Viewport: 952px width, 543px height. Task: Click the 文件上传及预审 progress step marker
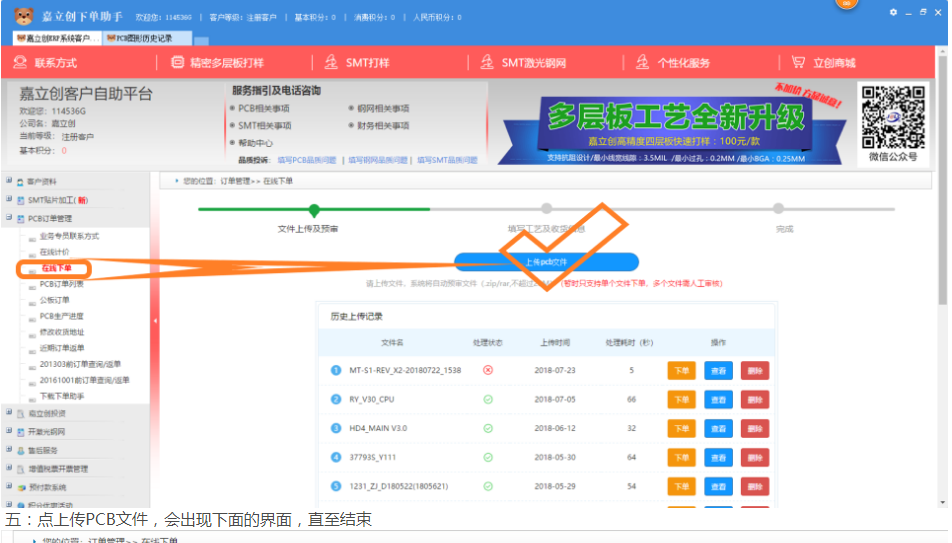coord(314,210)
